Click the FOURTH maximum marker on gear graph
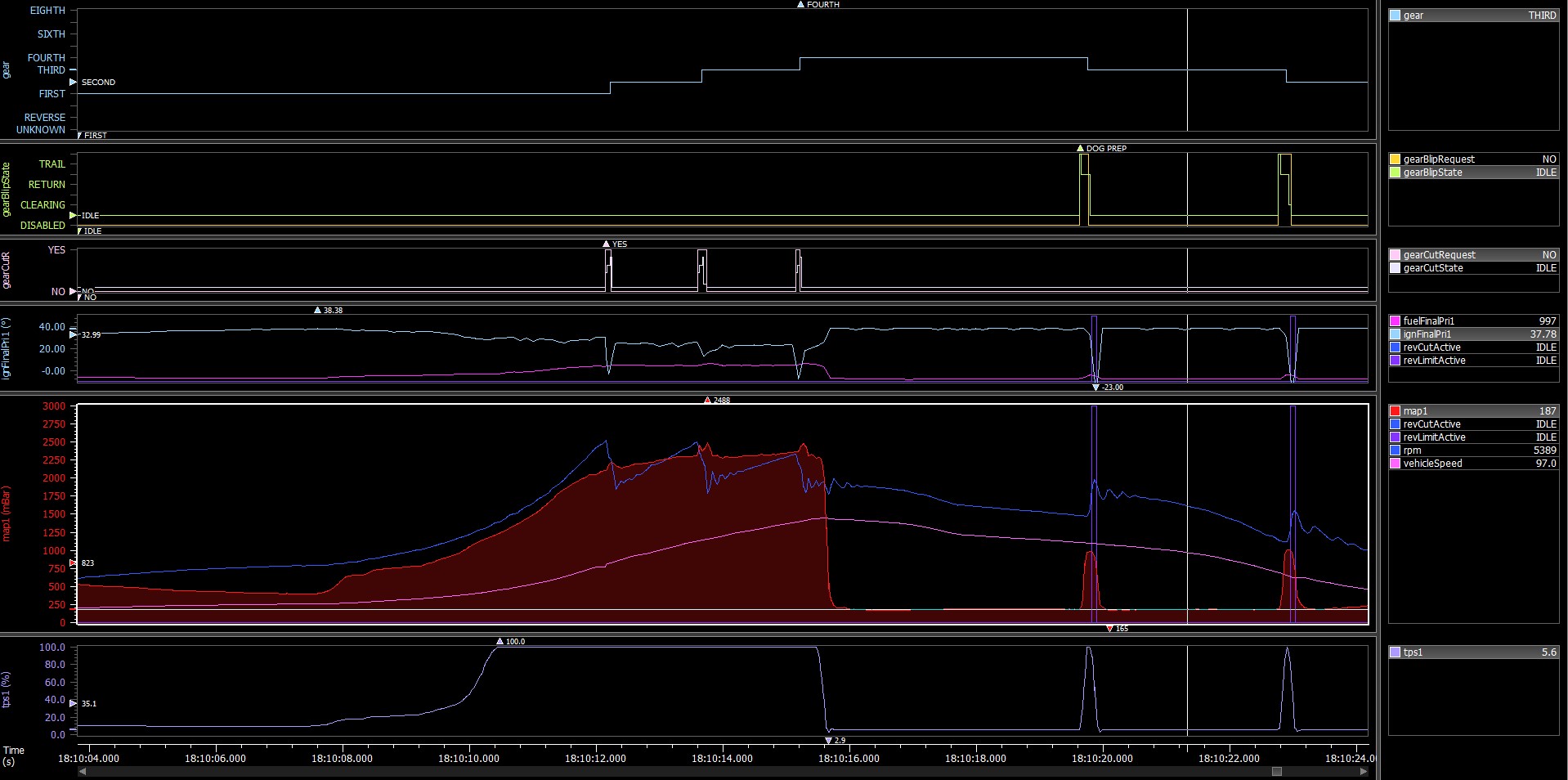This screenshot has height=780, width=1568. (800, 5)
